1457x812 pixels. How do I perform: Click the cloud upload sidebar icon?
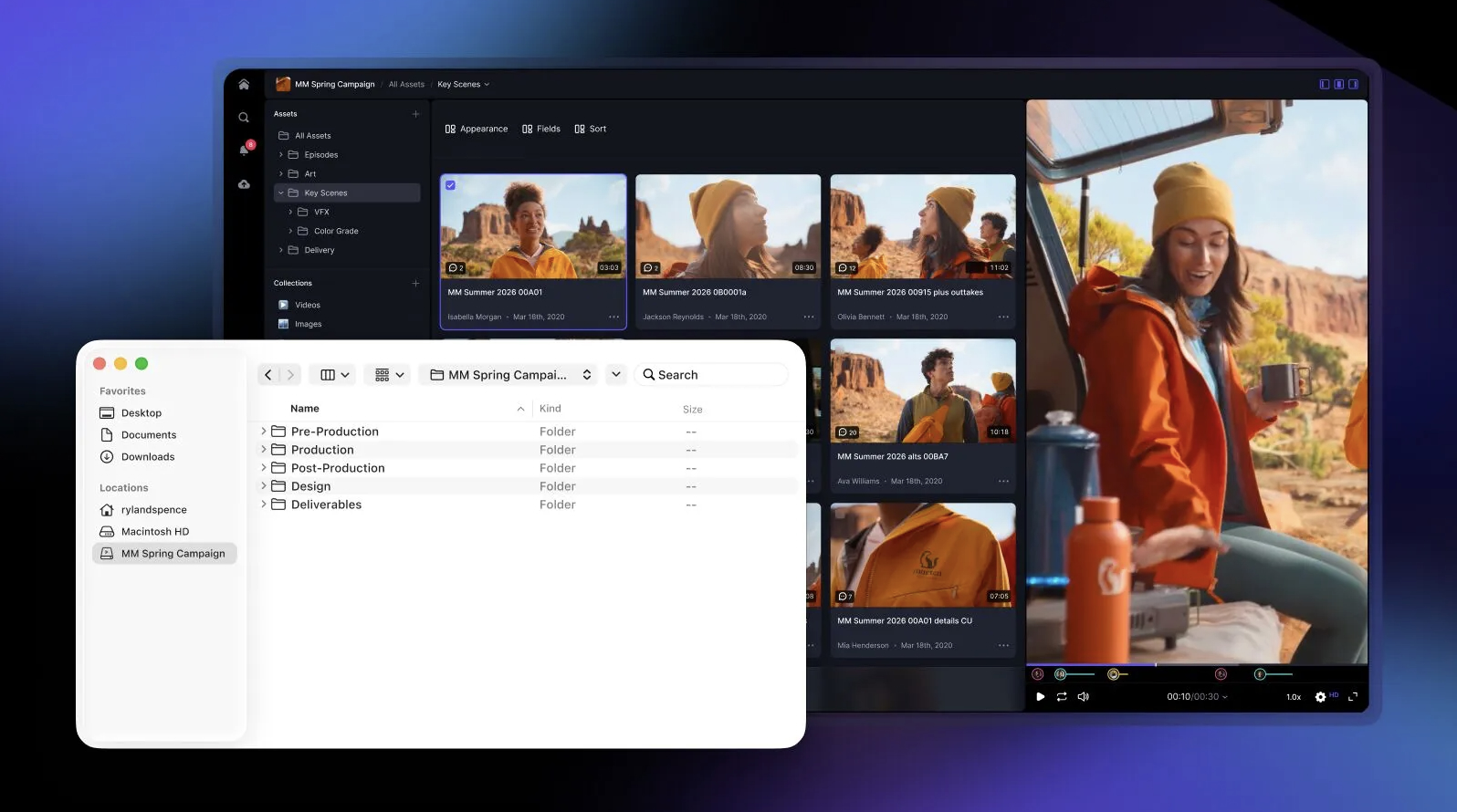point(244,184)
